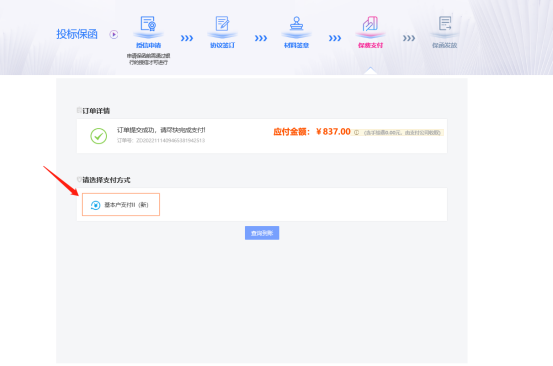Select the order number starting with ZD2022
Viewport: 553px width, 366px height.
(x=170, y=140)
